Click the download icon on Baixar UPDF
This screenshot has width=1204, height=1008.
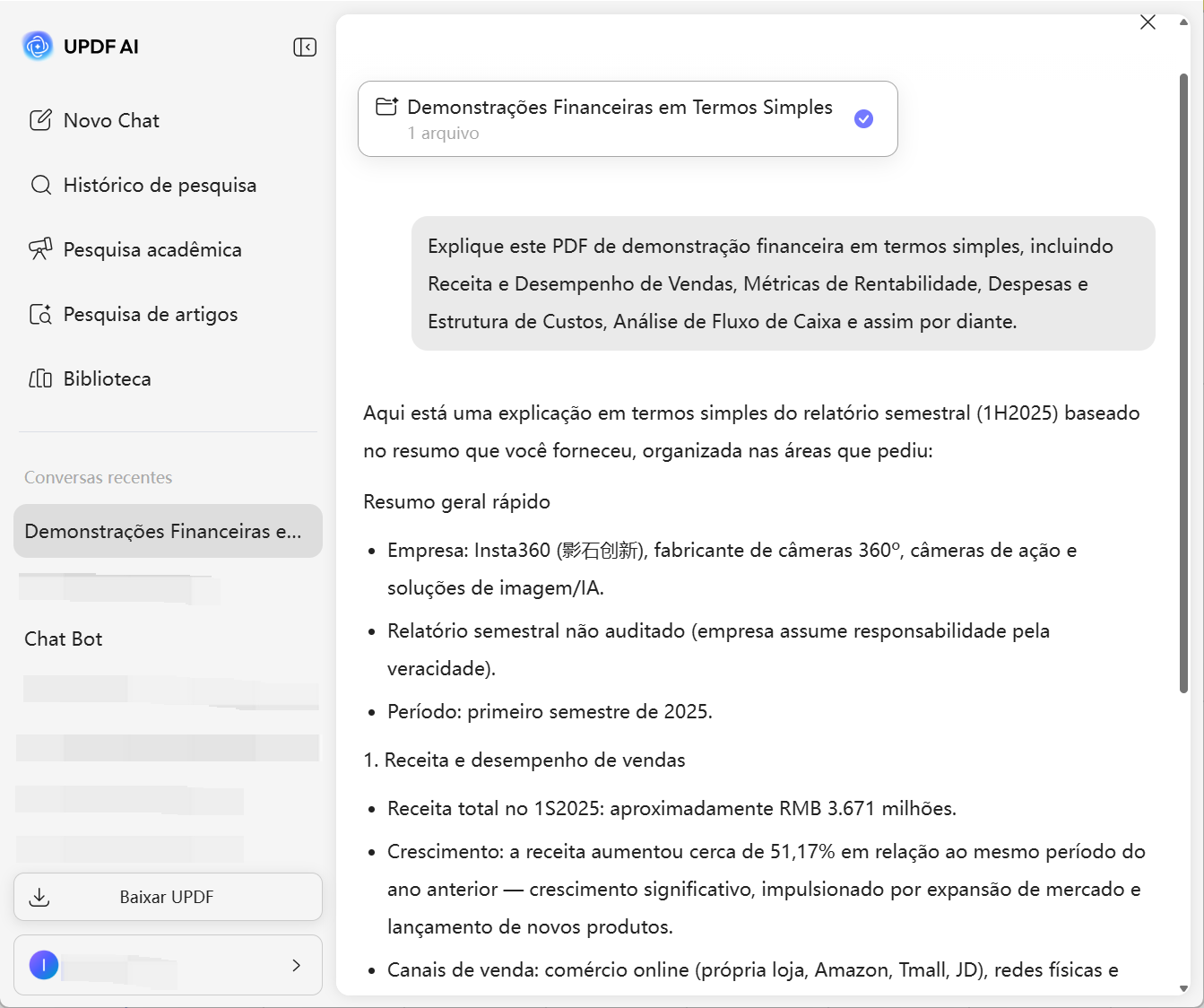(39, 896)
